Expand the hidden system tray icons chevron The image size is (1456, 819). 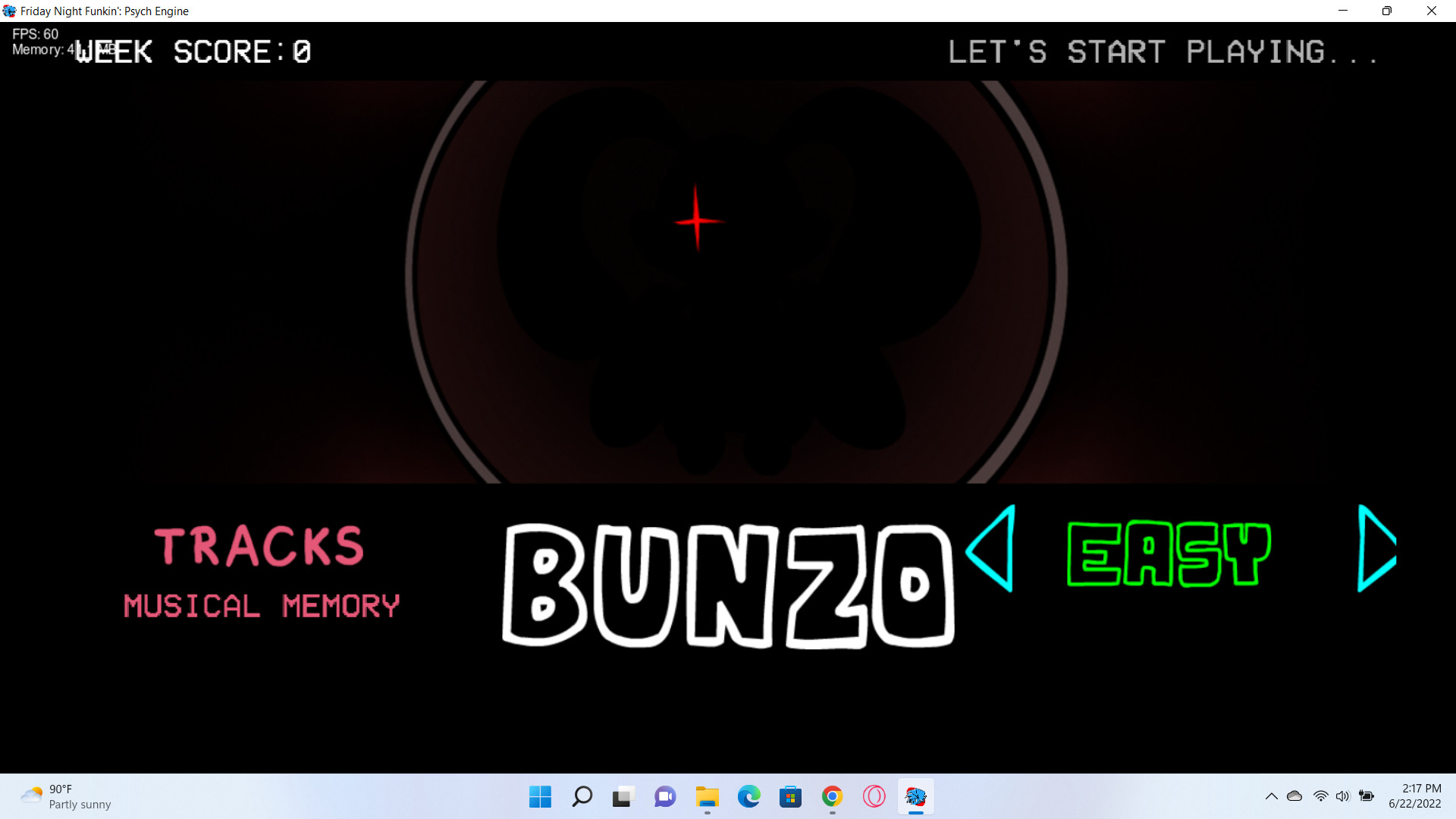[1271, 796]
